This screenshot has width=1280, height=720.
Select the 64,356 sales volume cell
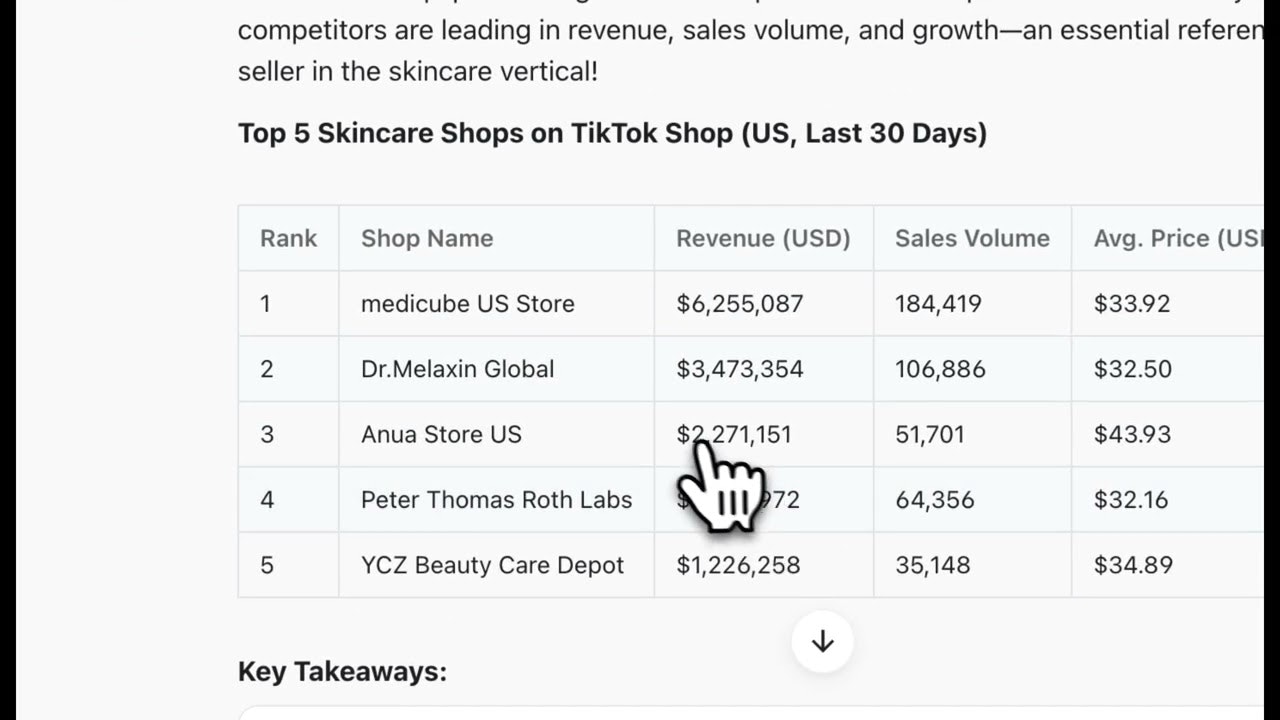pyautogui.click(x=934, y=499)
